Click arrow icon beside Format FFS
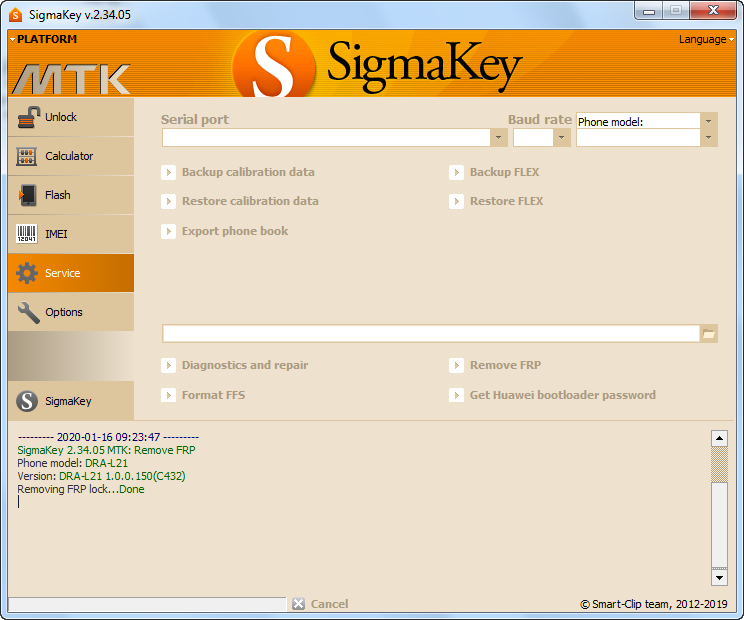The width and height of the screenshot is (744, 620). 168,395
